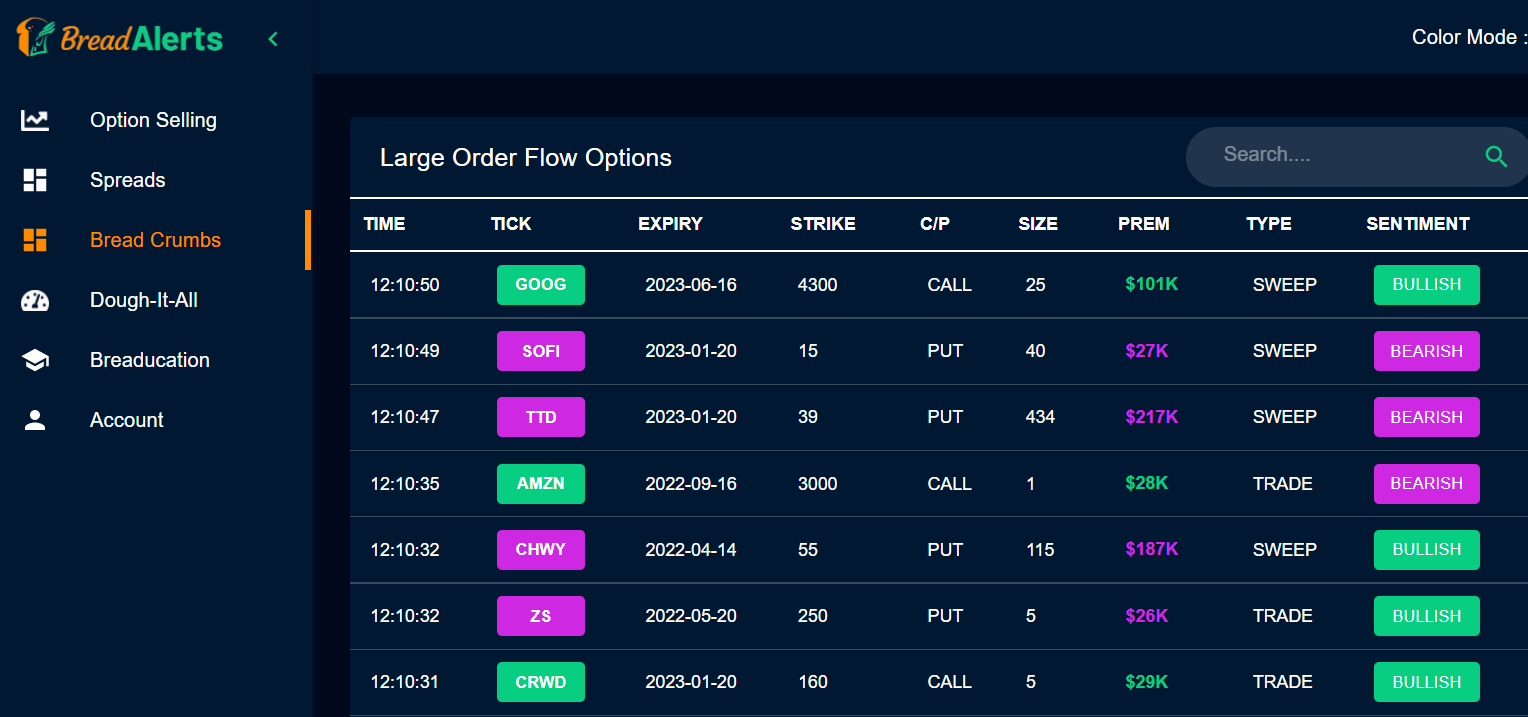Click the 2023-06-16 expiry cell

click(x=691, y=285)
